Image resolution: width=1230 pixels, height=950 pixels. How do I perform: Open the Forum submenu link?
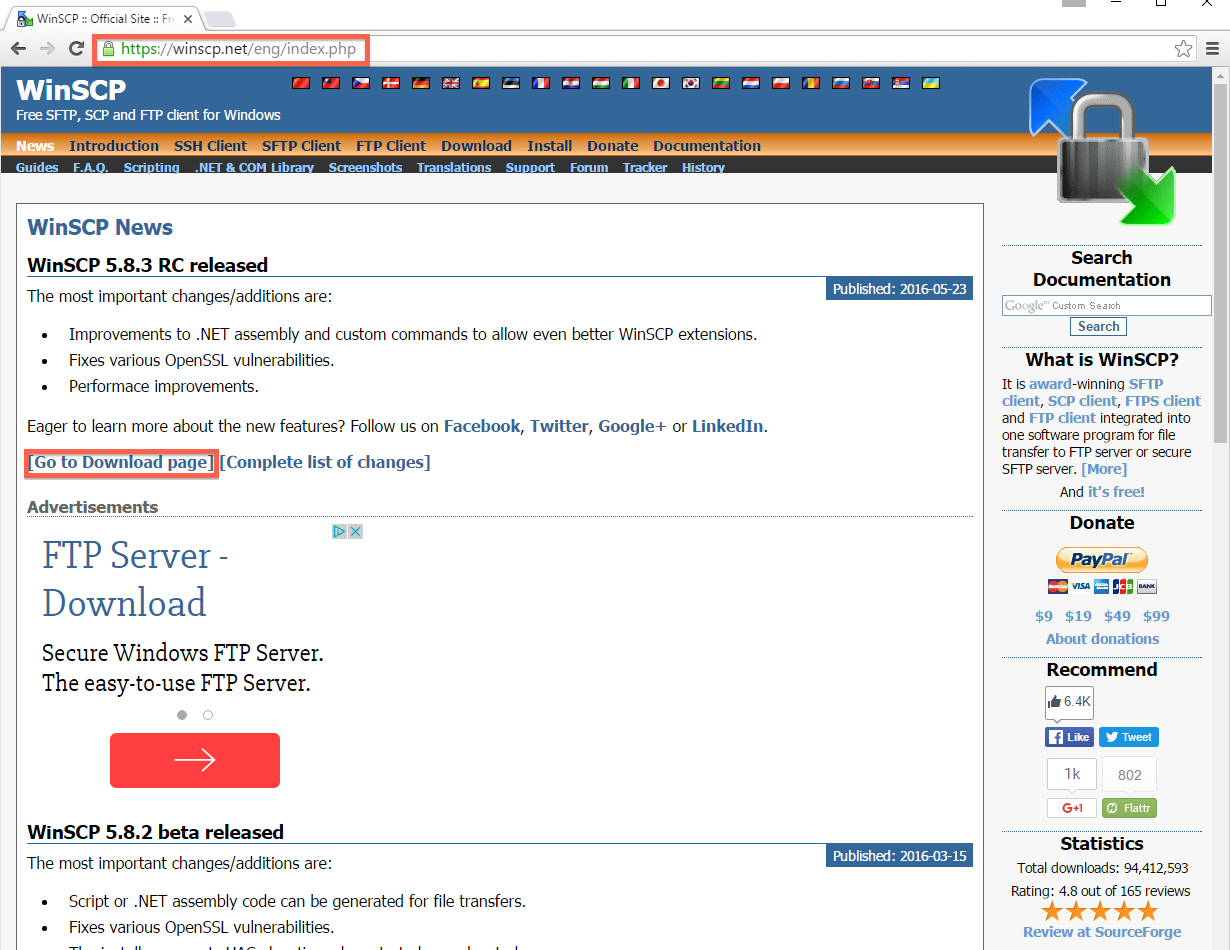(x=589, y=167)
